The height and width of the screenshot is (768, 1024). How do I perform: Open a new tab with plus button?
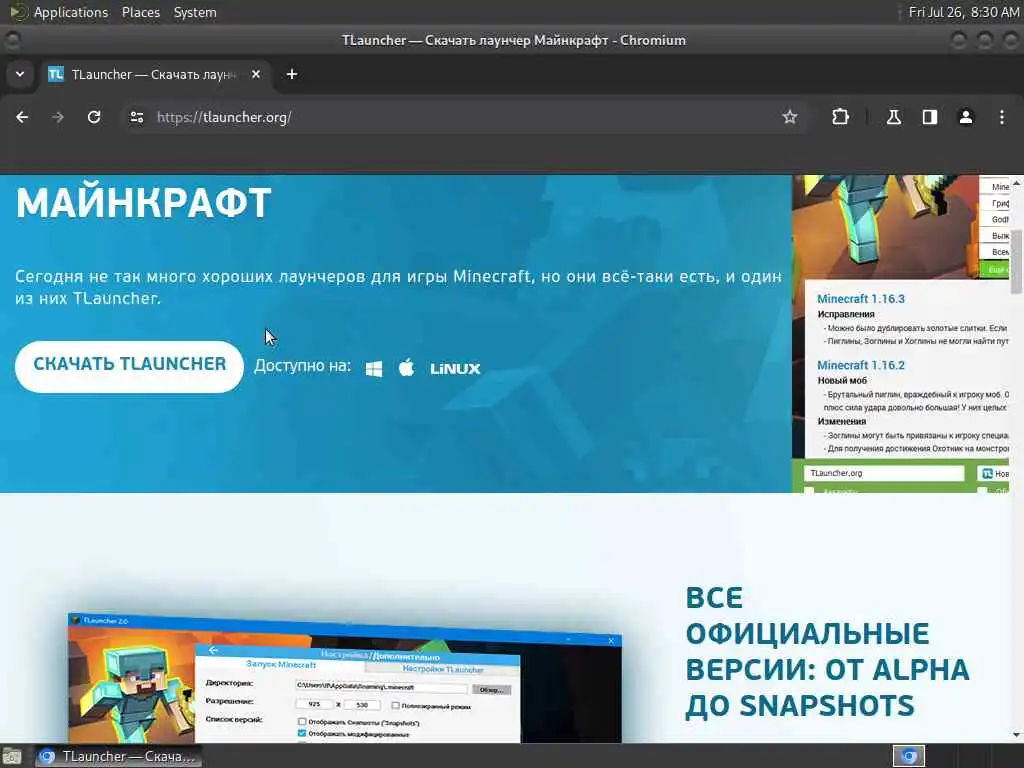(292, 74)
